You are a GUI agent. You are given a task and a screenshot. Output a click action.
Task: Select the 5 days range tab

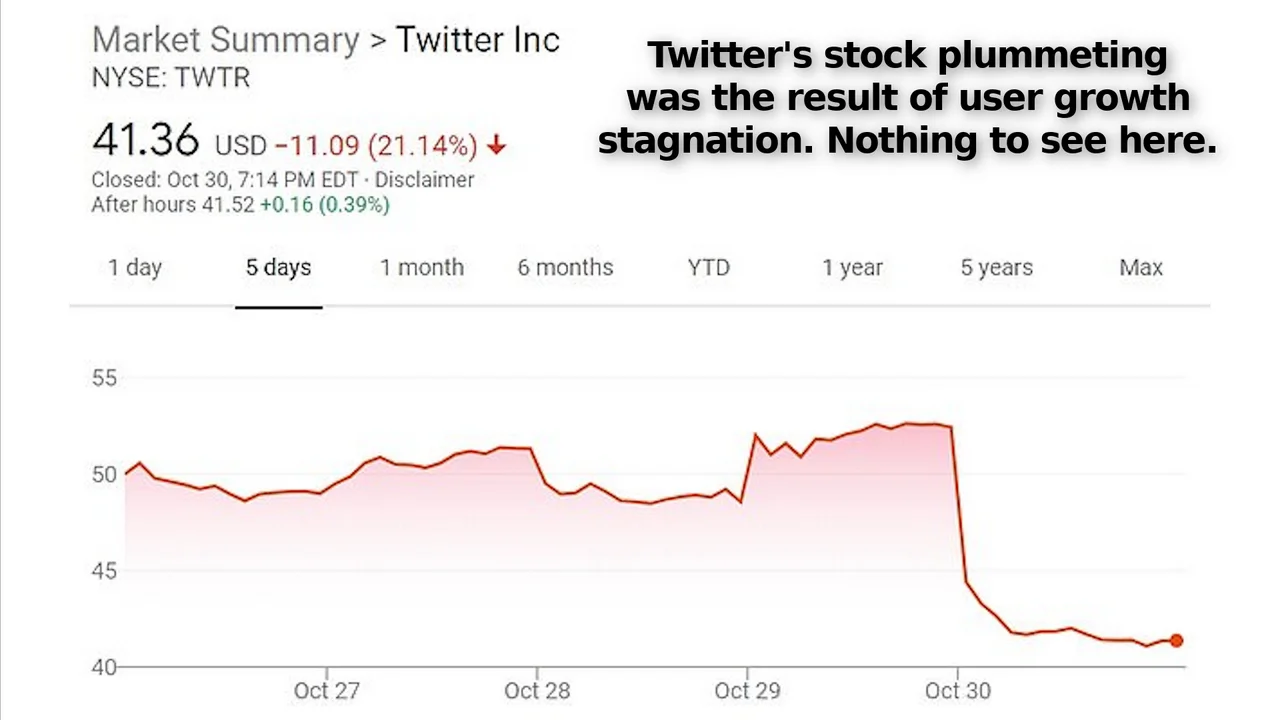click(278, 268)
